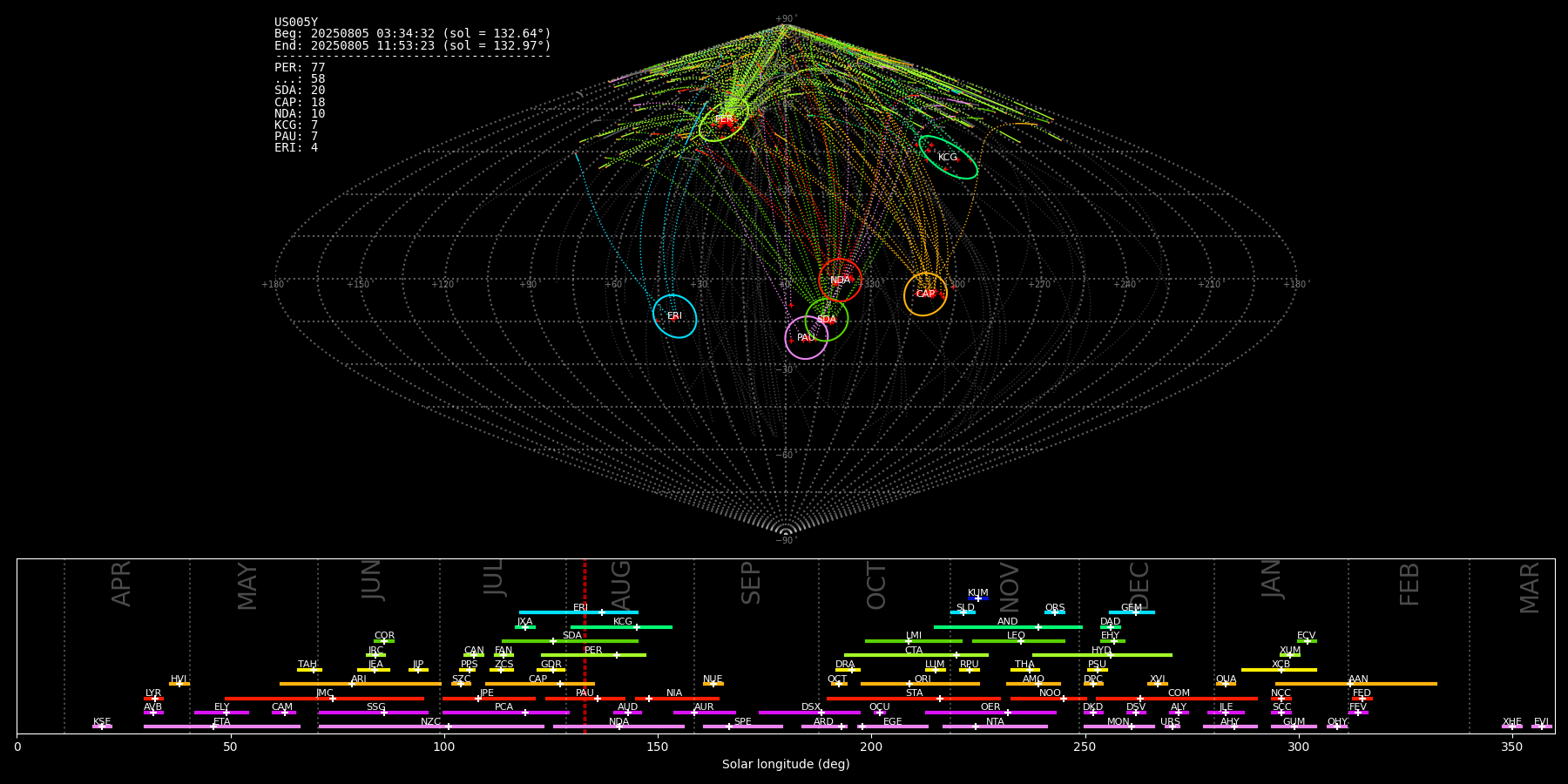
Task: Select the LEO shower bar in timeline
Action: tap(1018, 641)
